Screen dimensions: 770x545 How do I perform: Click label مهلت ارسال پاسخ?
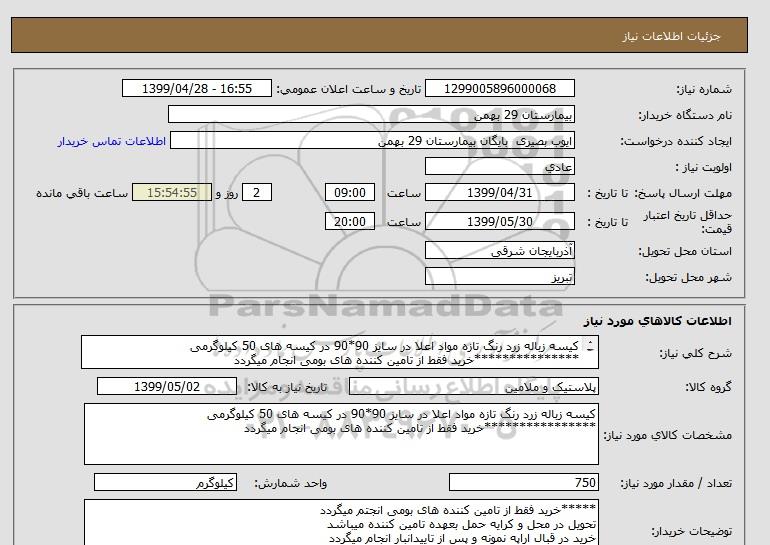click(x=683, y=193)
